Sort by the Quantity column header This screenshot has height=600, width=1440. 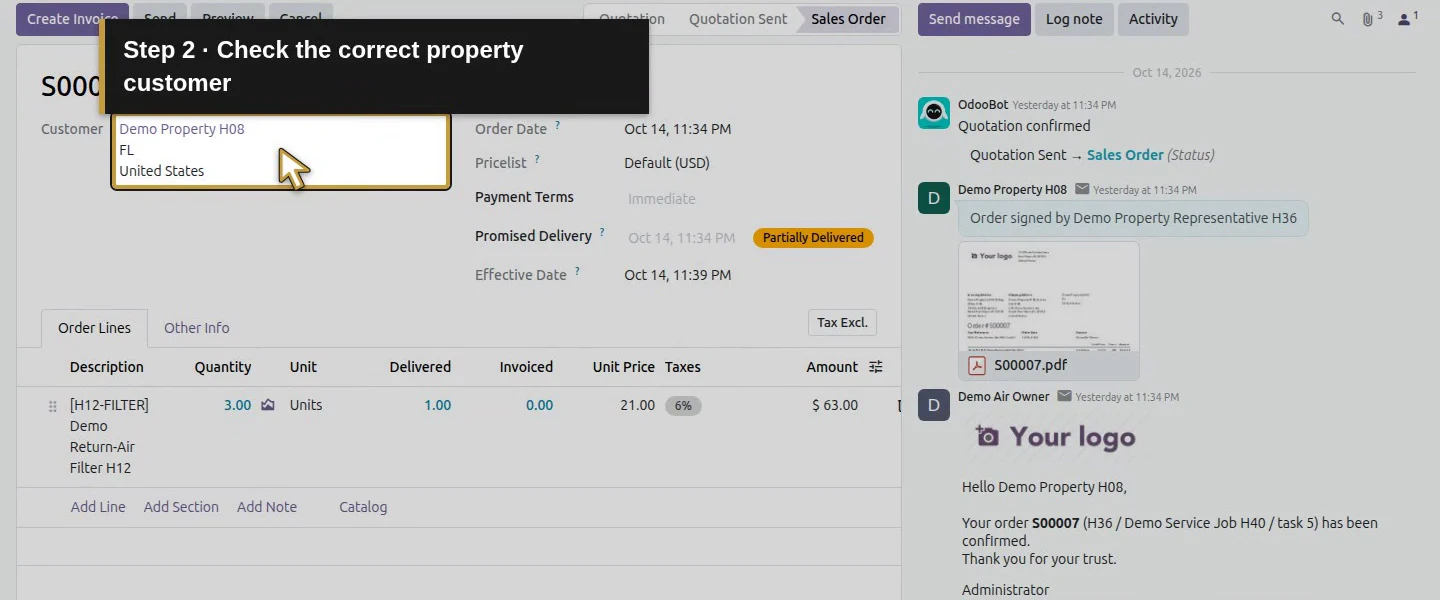[x=223, y=367]
